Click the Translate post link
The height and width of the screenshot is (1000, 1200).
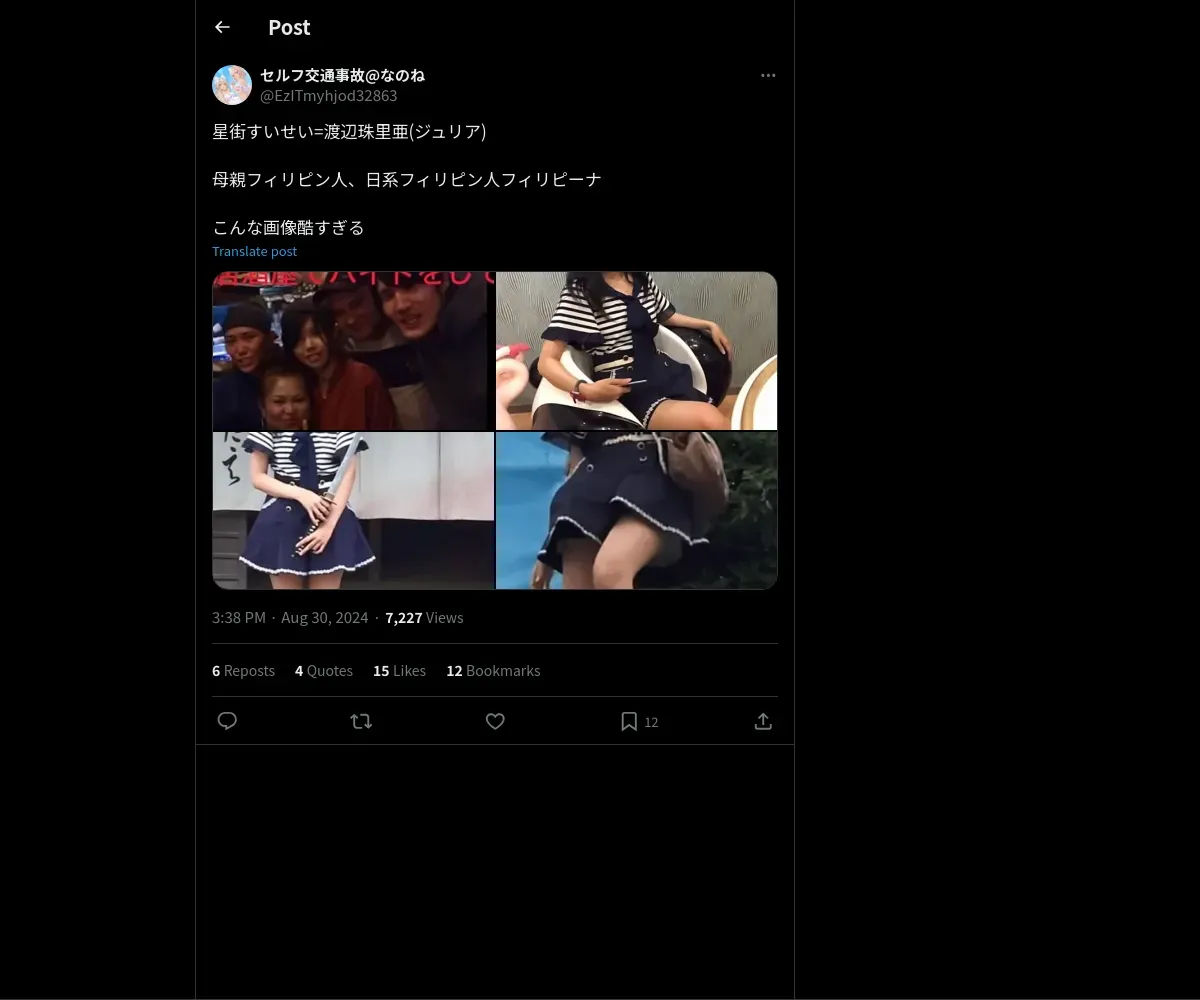254,251
